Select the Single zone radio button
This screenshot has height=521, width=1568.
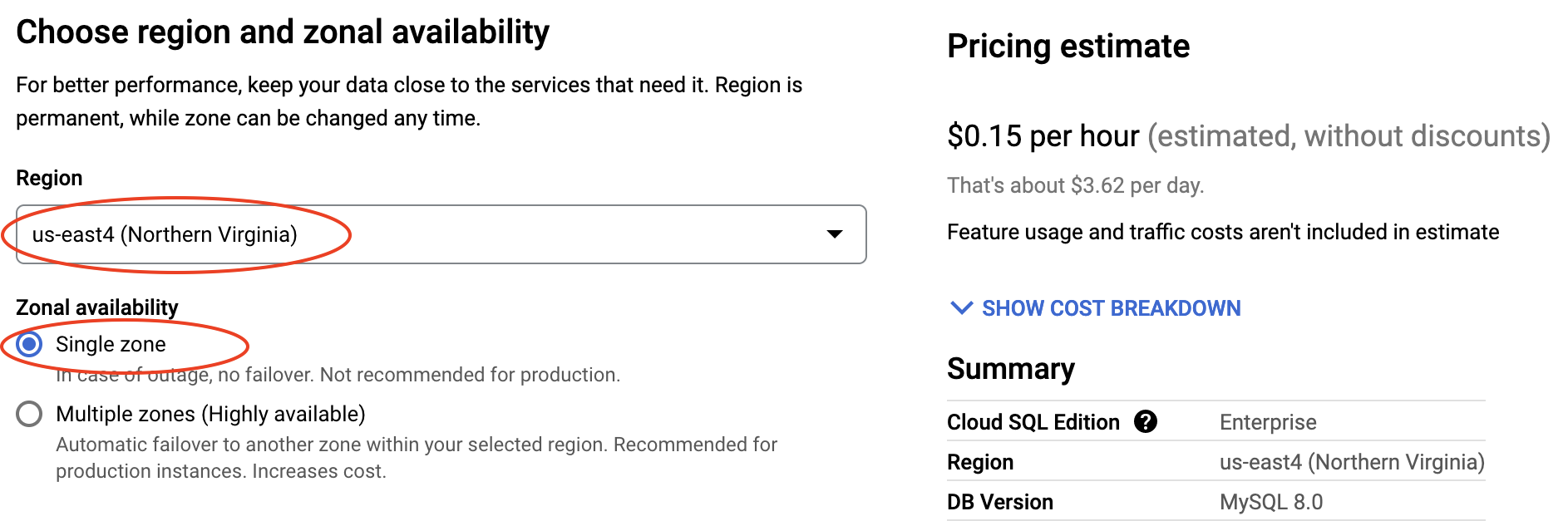(x=29, y=344)
